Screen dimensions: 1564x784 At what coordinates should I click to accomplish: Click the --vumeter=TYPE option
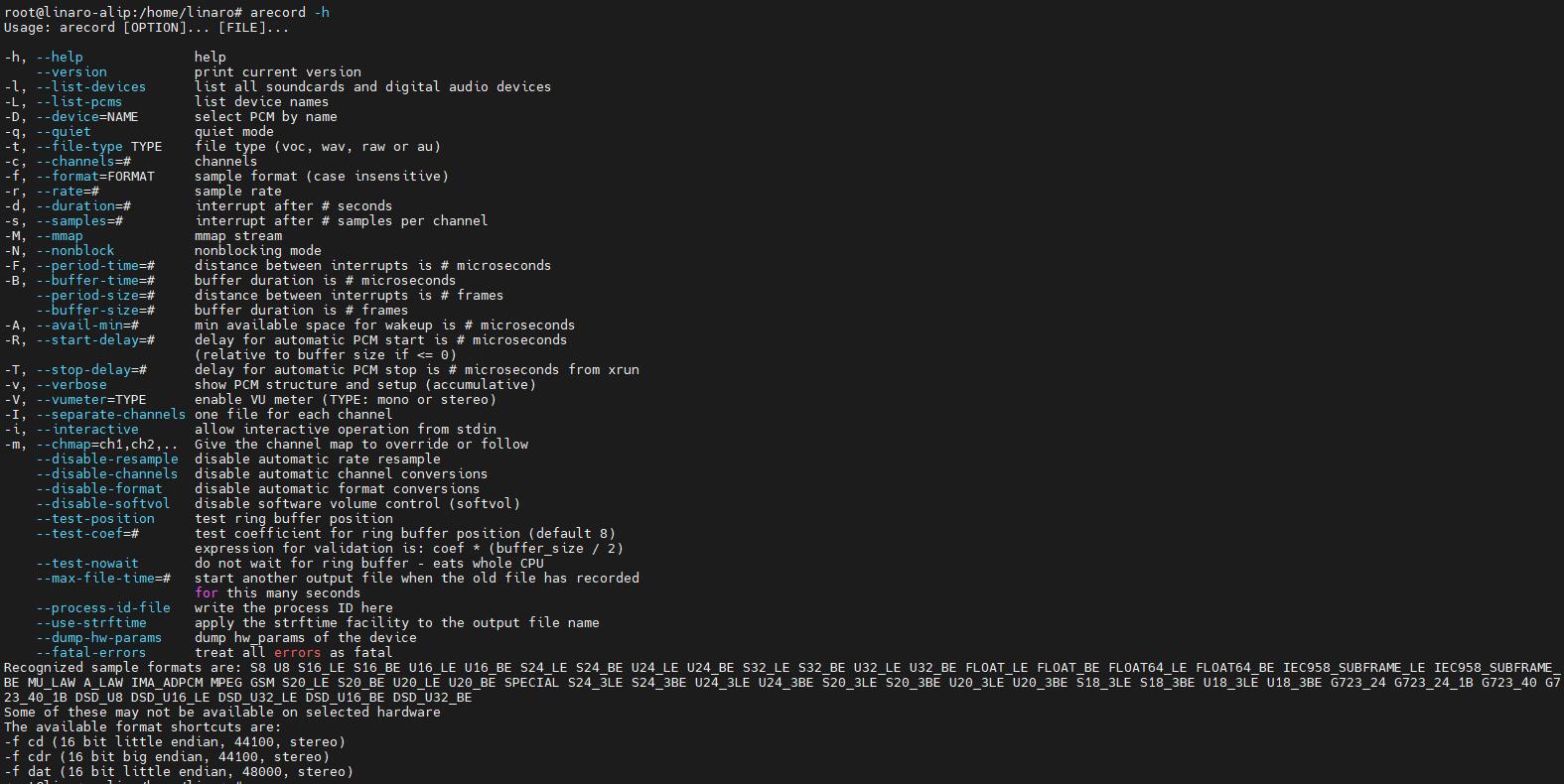(91, 400)
